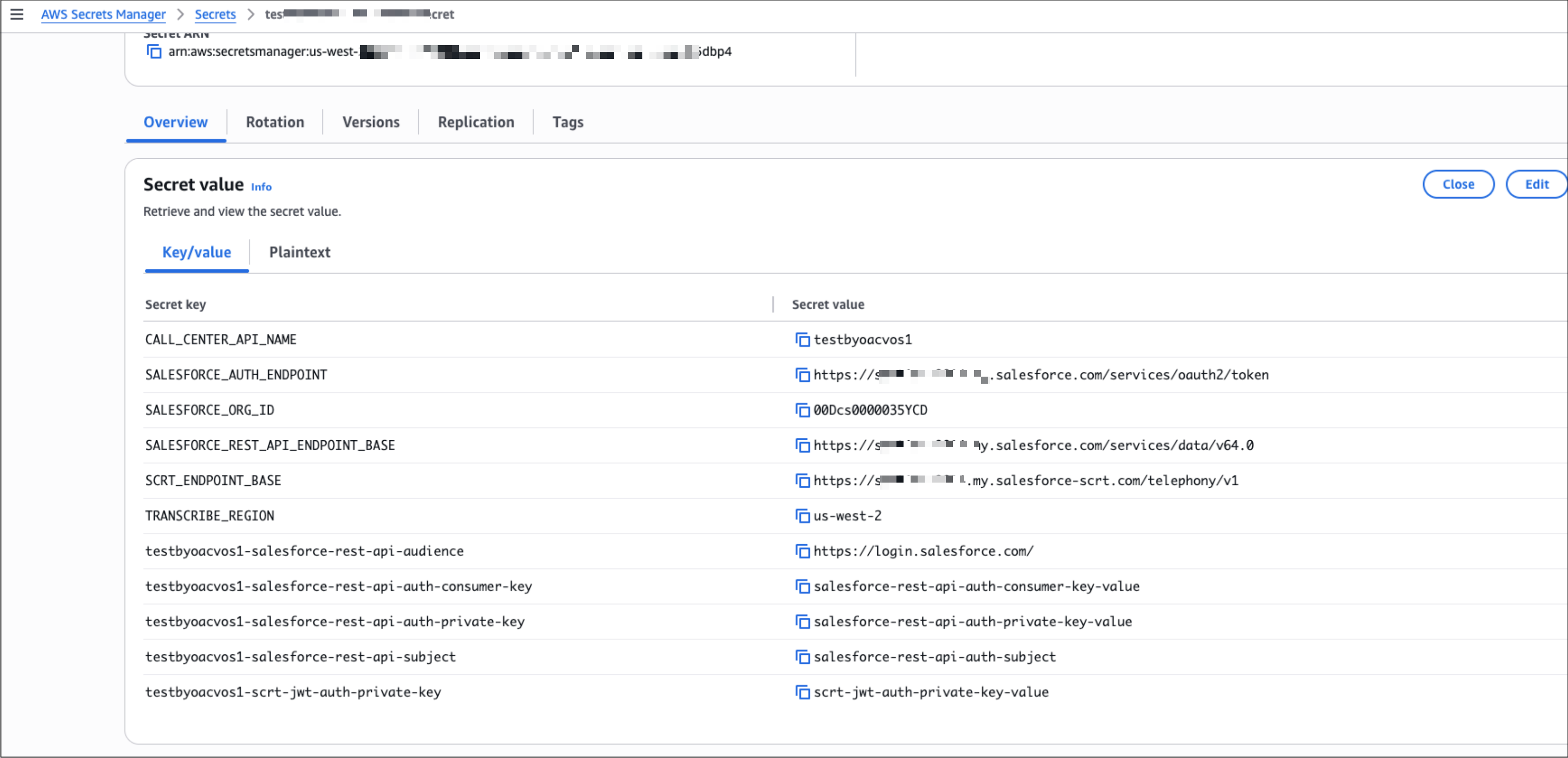Select the testbyoacvos1-scrt-jwt-auth-private-key key
The height and width of the screenshot is (758, 1568).
point(293,693)
